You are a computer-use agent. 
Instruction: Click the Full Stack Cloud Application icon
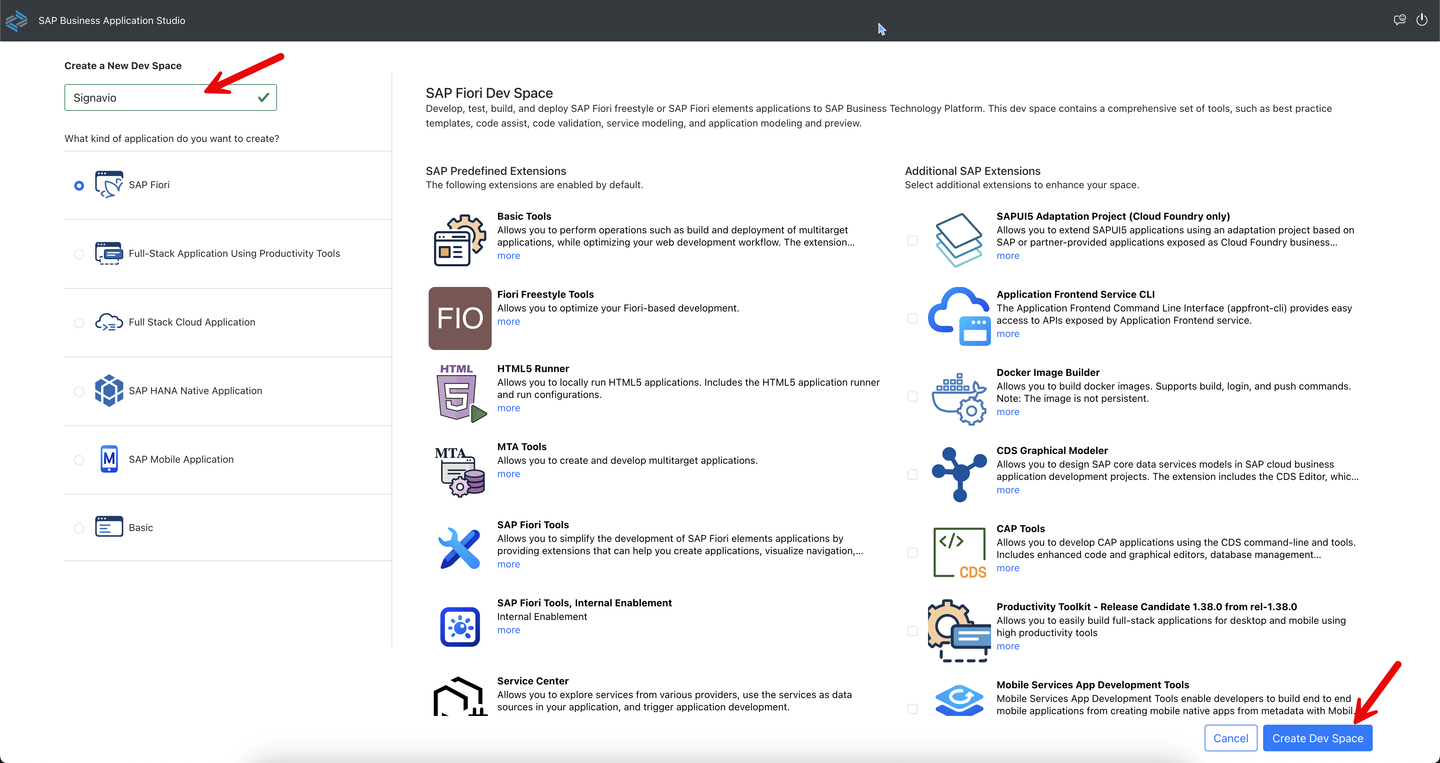(x=109, y=322)
